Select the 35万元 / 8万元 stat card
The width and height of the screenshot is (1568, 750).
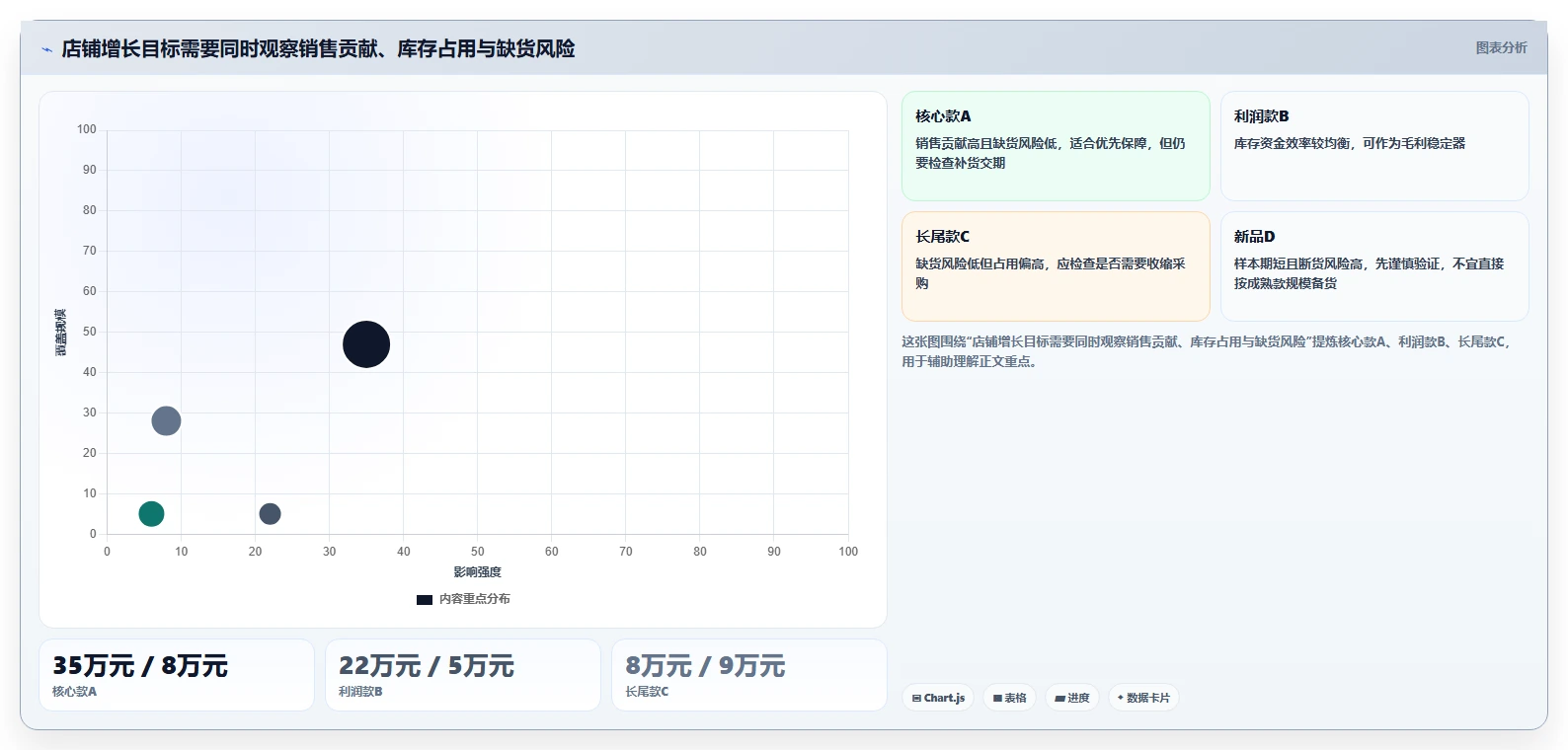click(177, 675)
